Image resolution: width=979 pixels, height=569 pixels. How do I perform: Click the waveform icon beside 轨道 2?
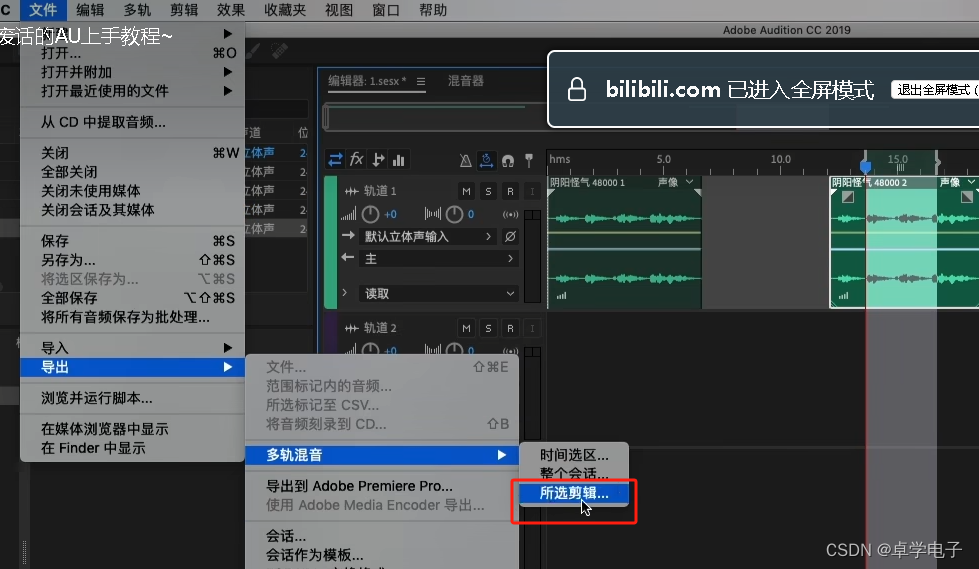click(x=352, y=328)
